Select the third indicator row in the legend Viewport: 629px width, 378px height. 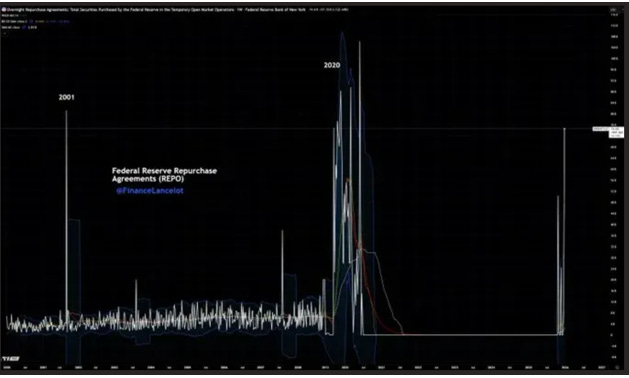click(x=19, y=27)
